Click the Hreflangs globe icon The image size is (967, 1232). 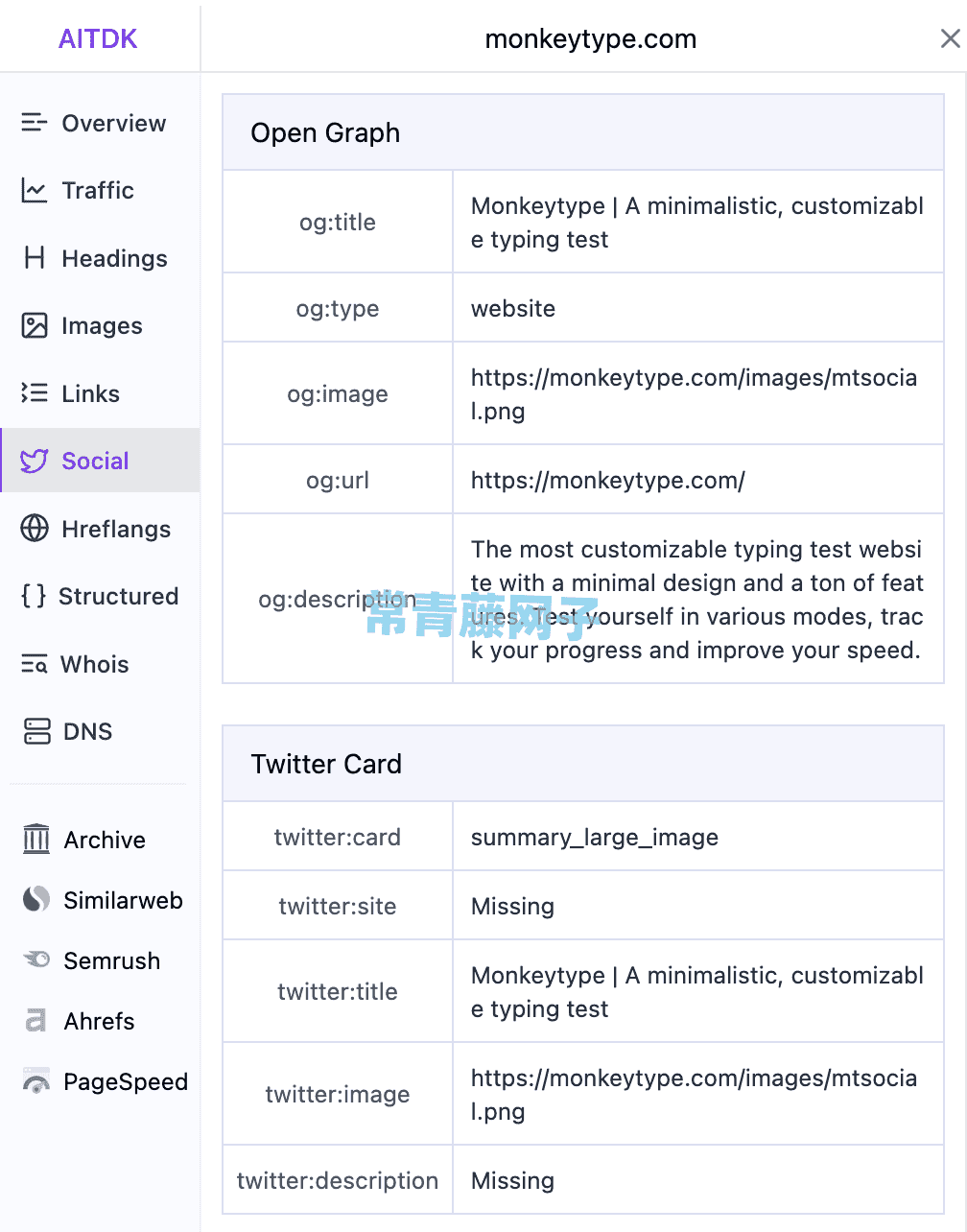(35, 529)
